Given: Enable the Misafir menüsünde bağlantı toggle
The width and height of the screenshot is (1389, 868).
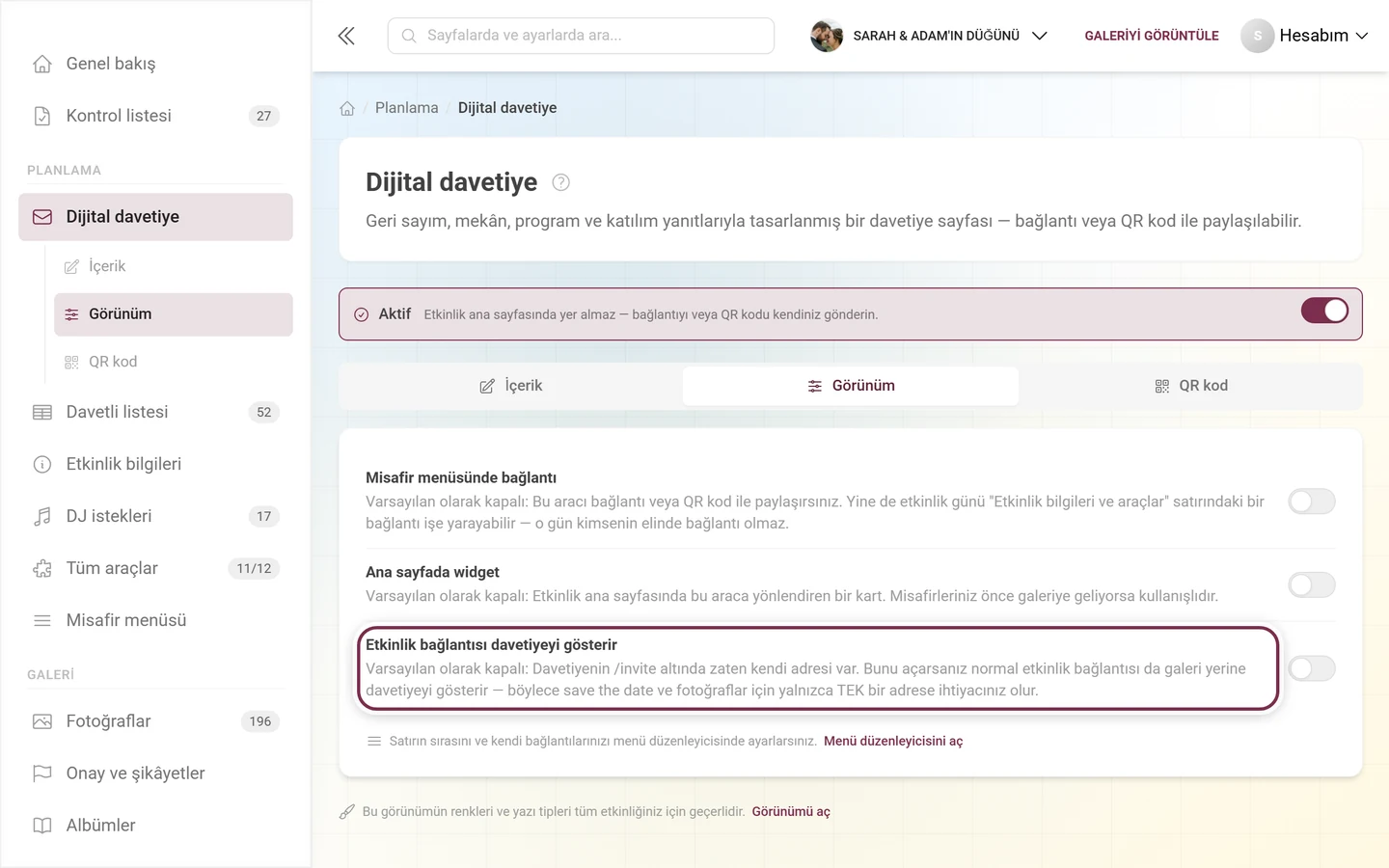Looking at the screenshot, I should click(x=1312, y=501).
